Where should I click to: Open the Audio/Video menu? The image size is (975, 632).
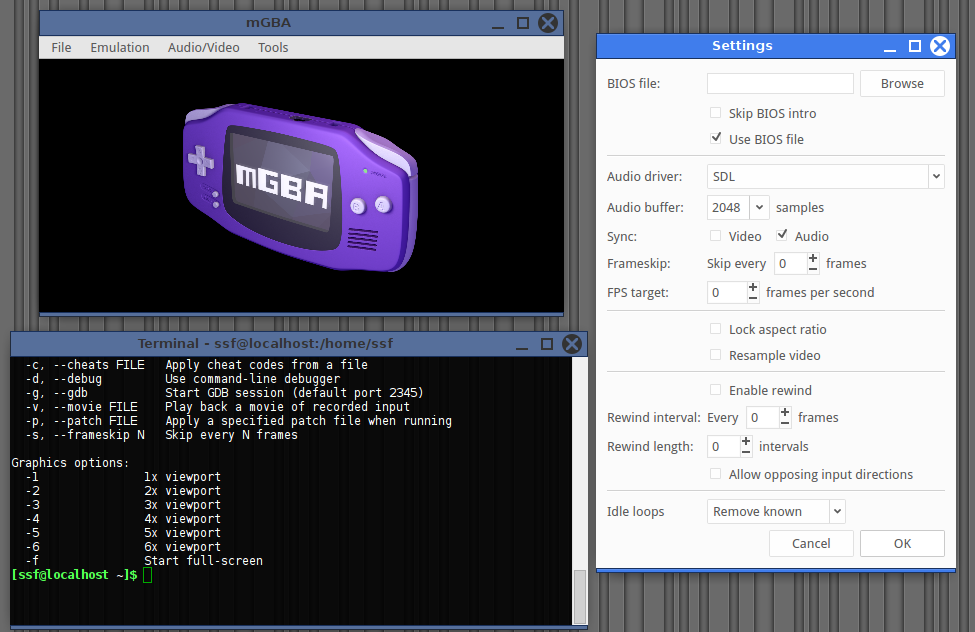click(203, 47)
